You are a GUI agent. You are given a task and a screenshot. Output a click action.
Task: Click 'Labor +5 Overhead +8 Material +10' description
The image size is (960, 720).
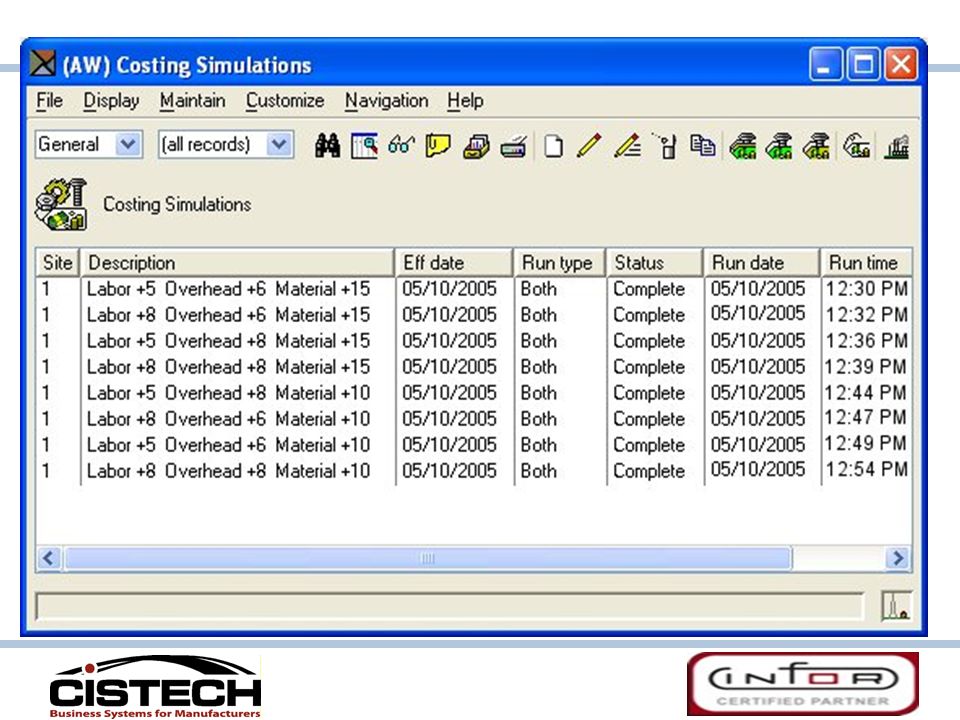click(x=228, y=393)
